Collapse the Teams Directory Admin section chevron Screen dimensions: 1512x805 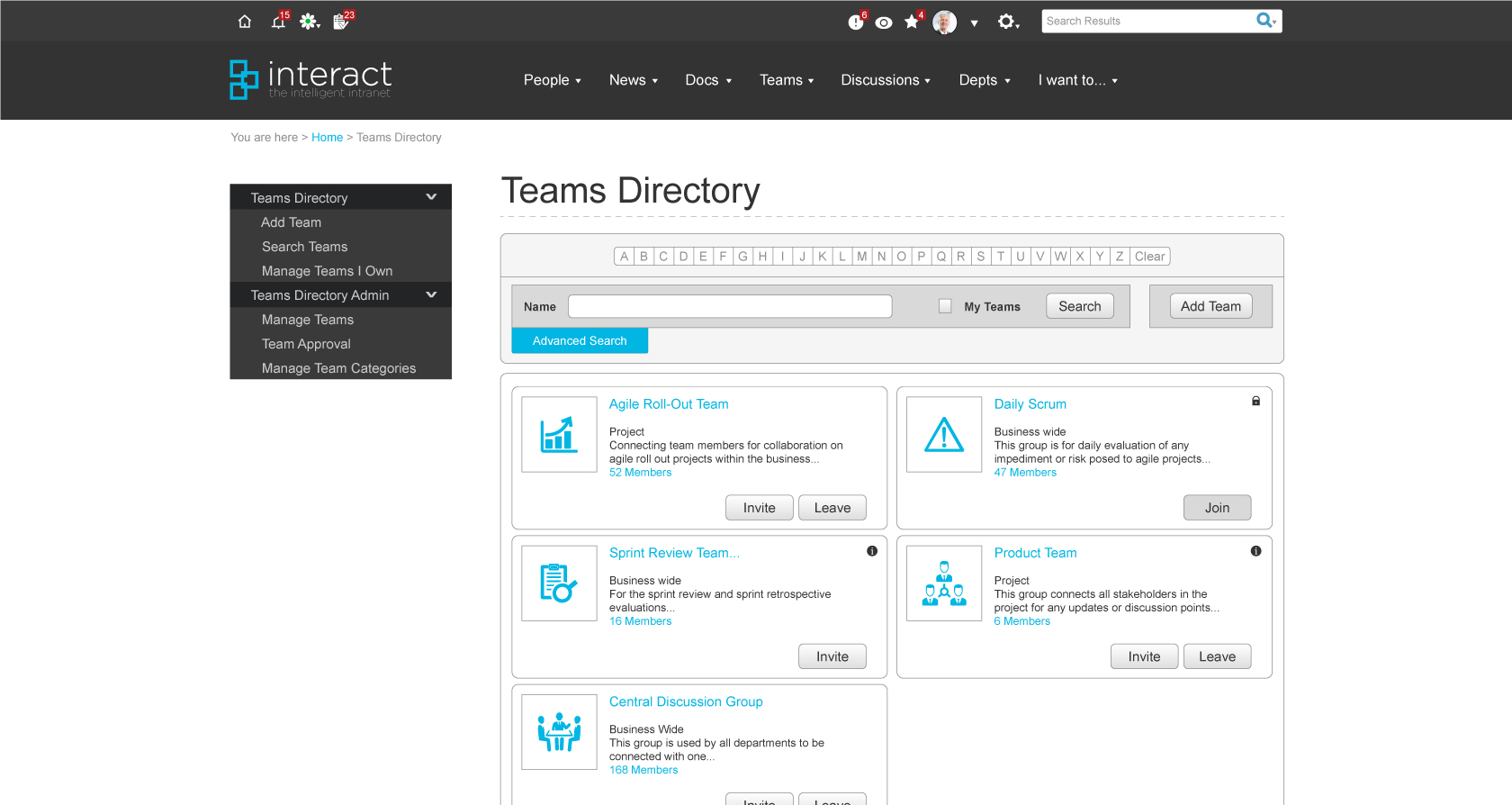click(431, 294)
